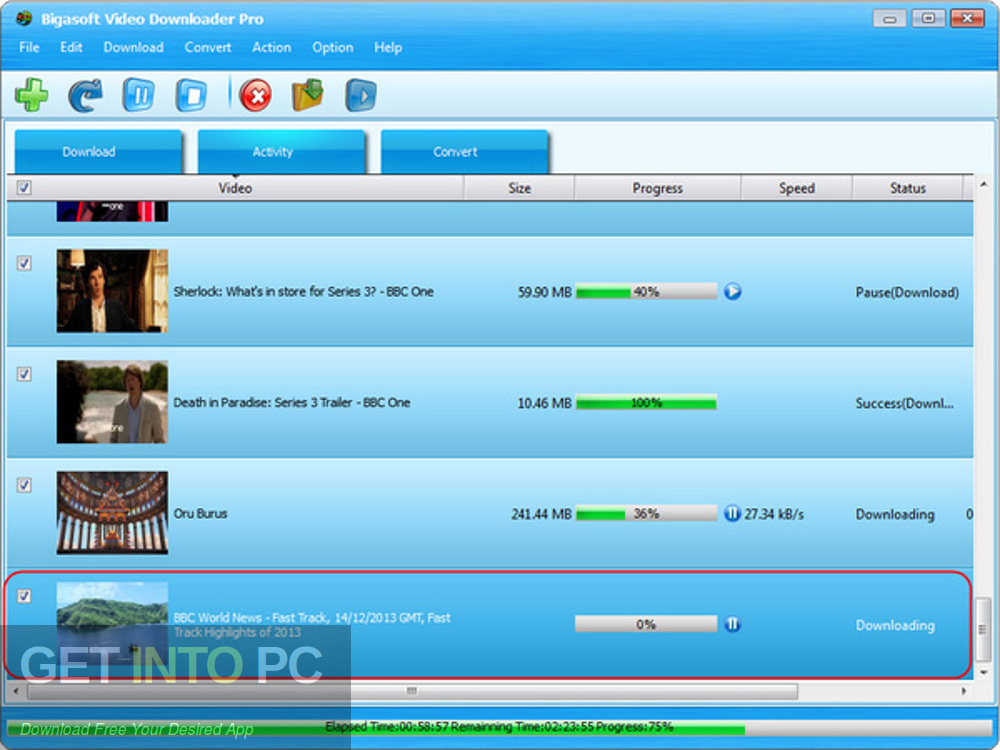
Task: Open the Action menu
Action: click(x=272, y=47)
